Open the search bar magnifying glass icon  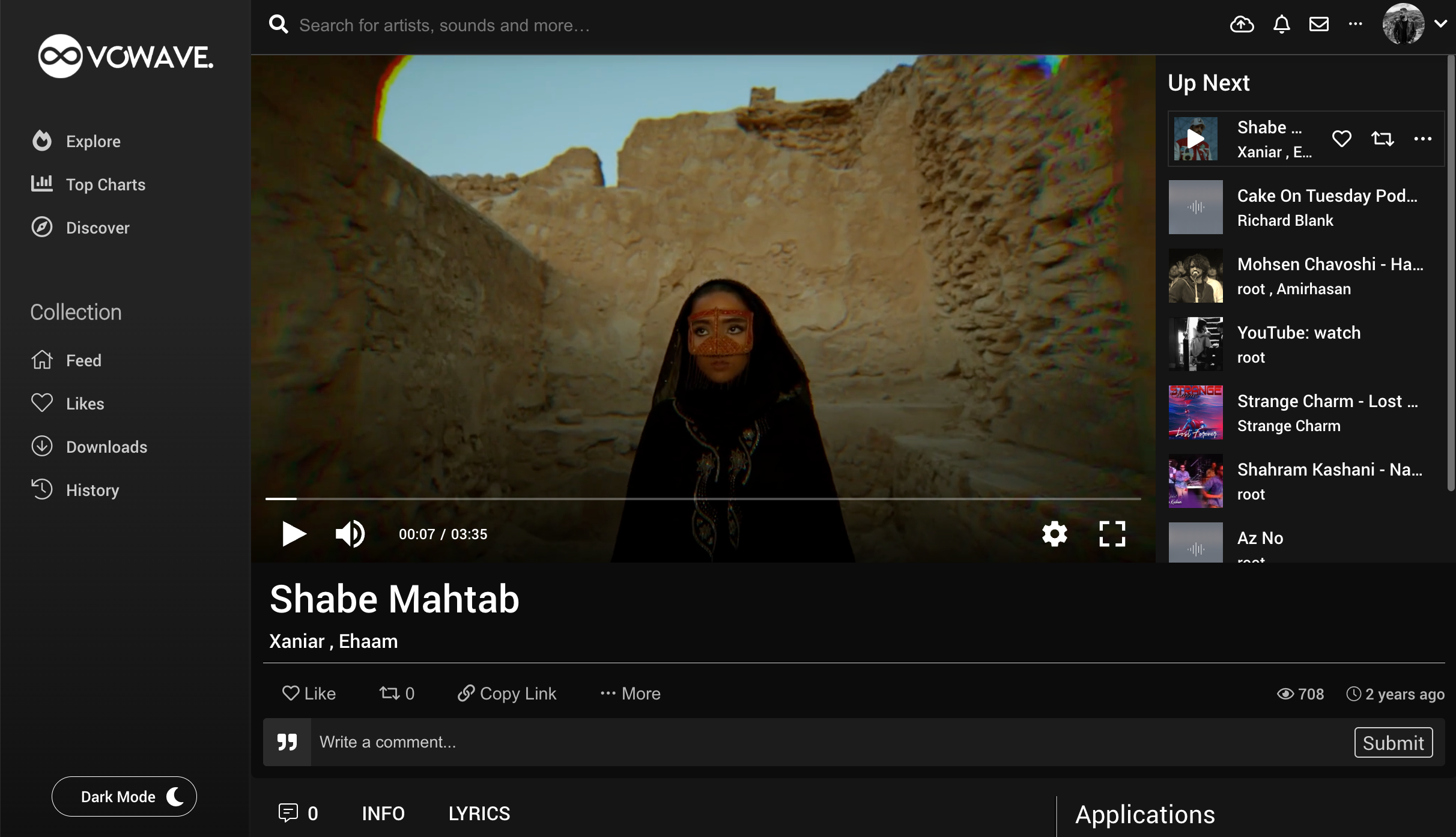279,24
